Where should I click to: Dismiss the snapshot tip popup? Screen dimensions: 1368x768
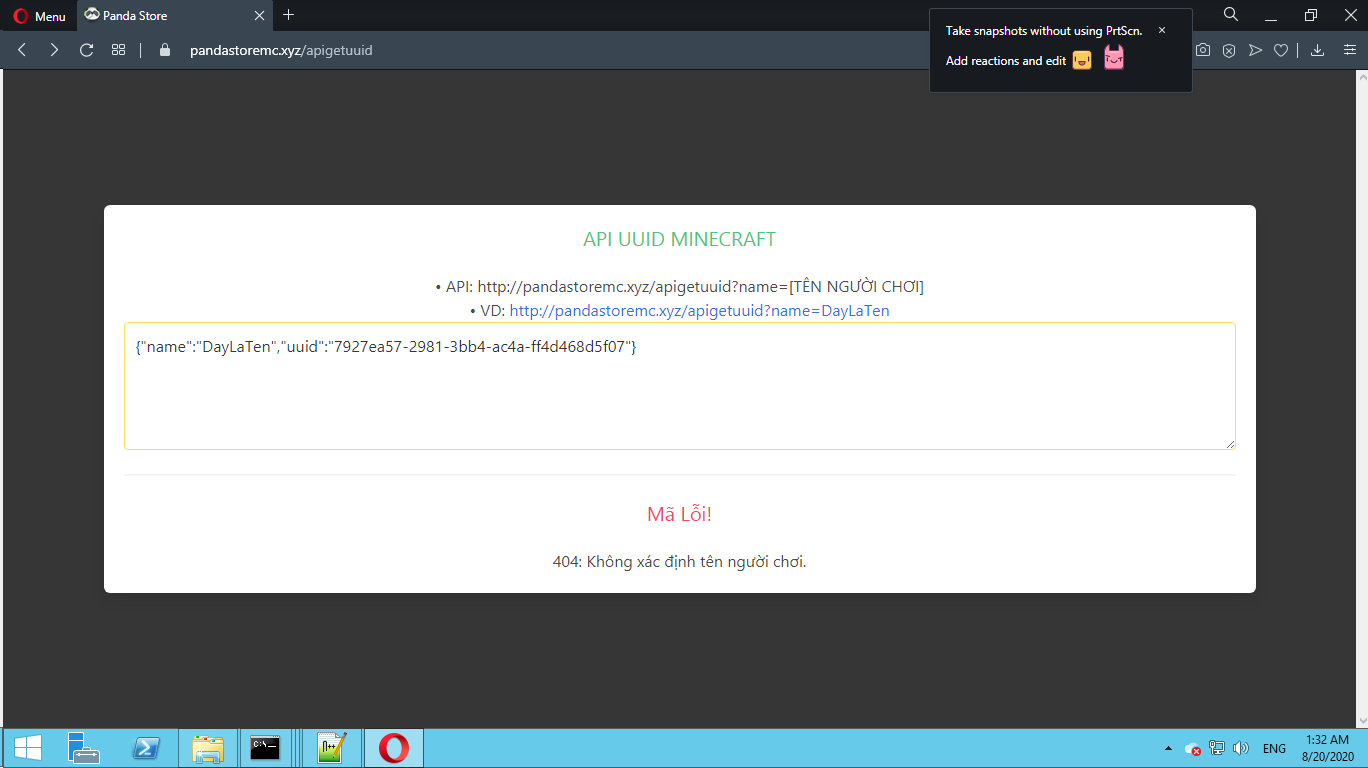1162,31
